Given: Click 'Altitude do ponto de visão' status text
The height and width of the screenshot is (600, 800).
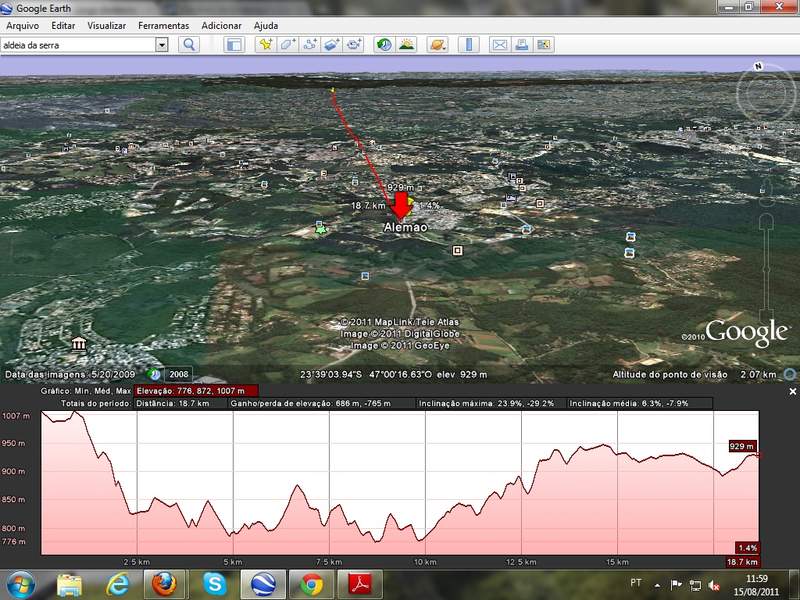Looking at the screenshot, I should click(x=670, y=374).
